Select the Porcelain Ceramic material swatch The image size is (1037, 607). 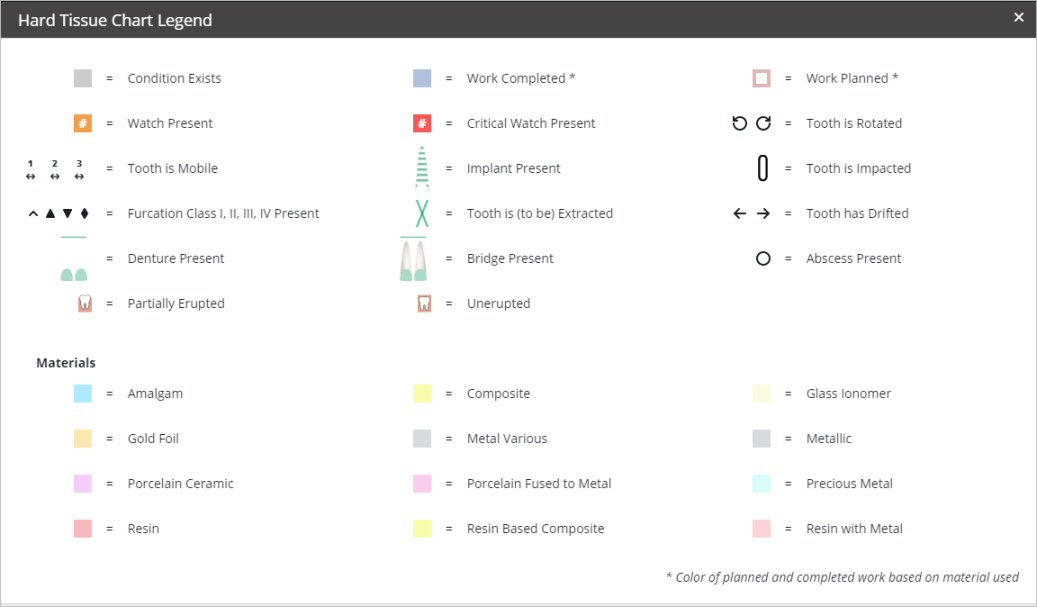pyautogui.click(x=82, y=483)
